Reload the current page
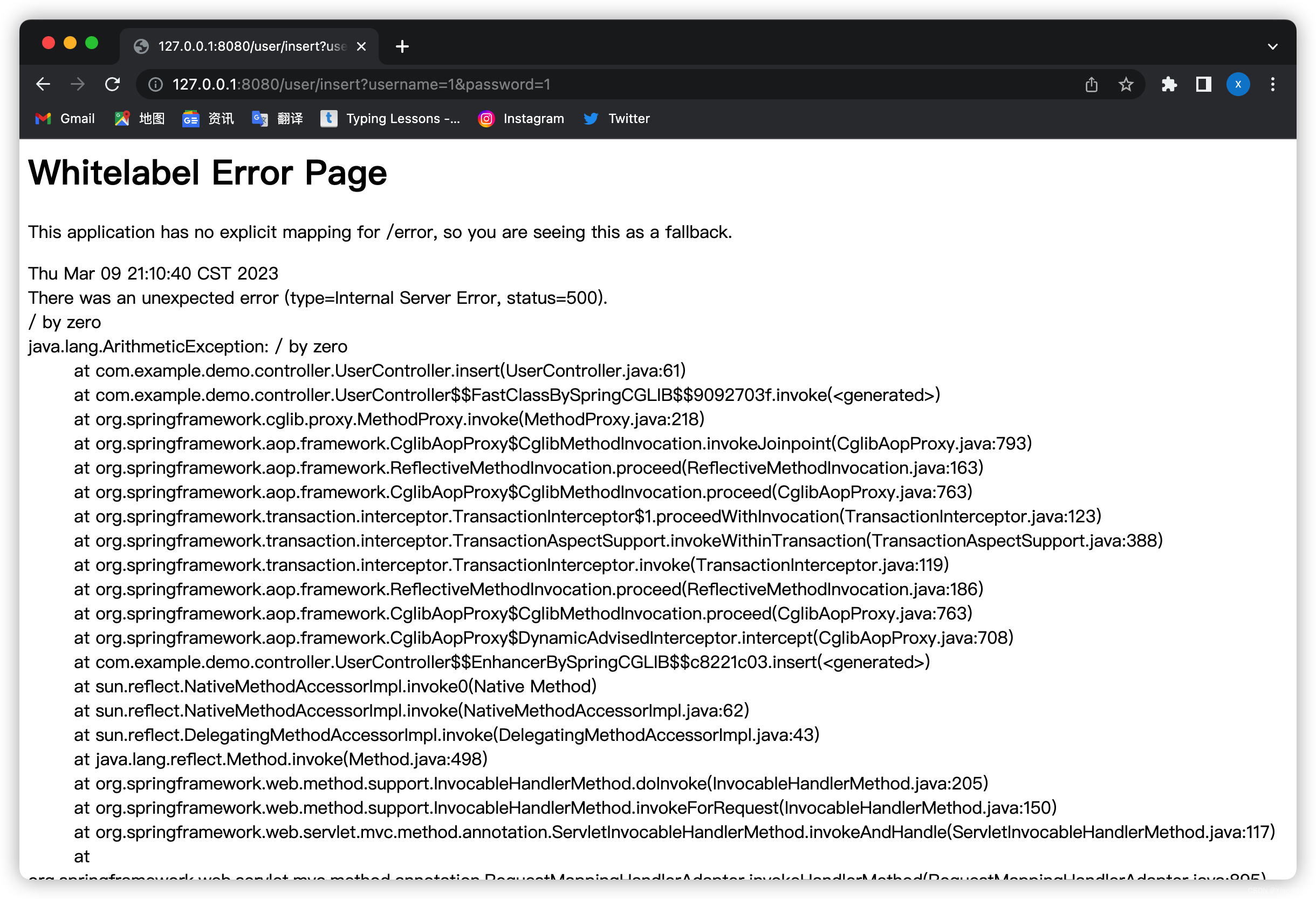The width and height of the screenshot is (1316, 899). pos(113,84)
